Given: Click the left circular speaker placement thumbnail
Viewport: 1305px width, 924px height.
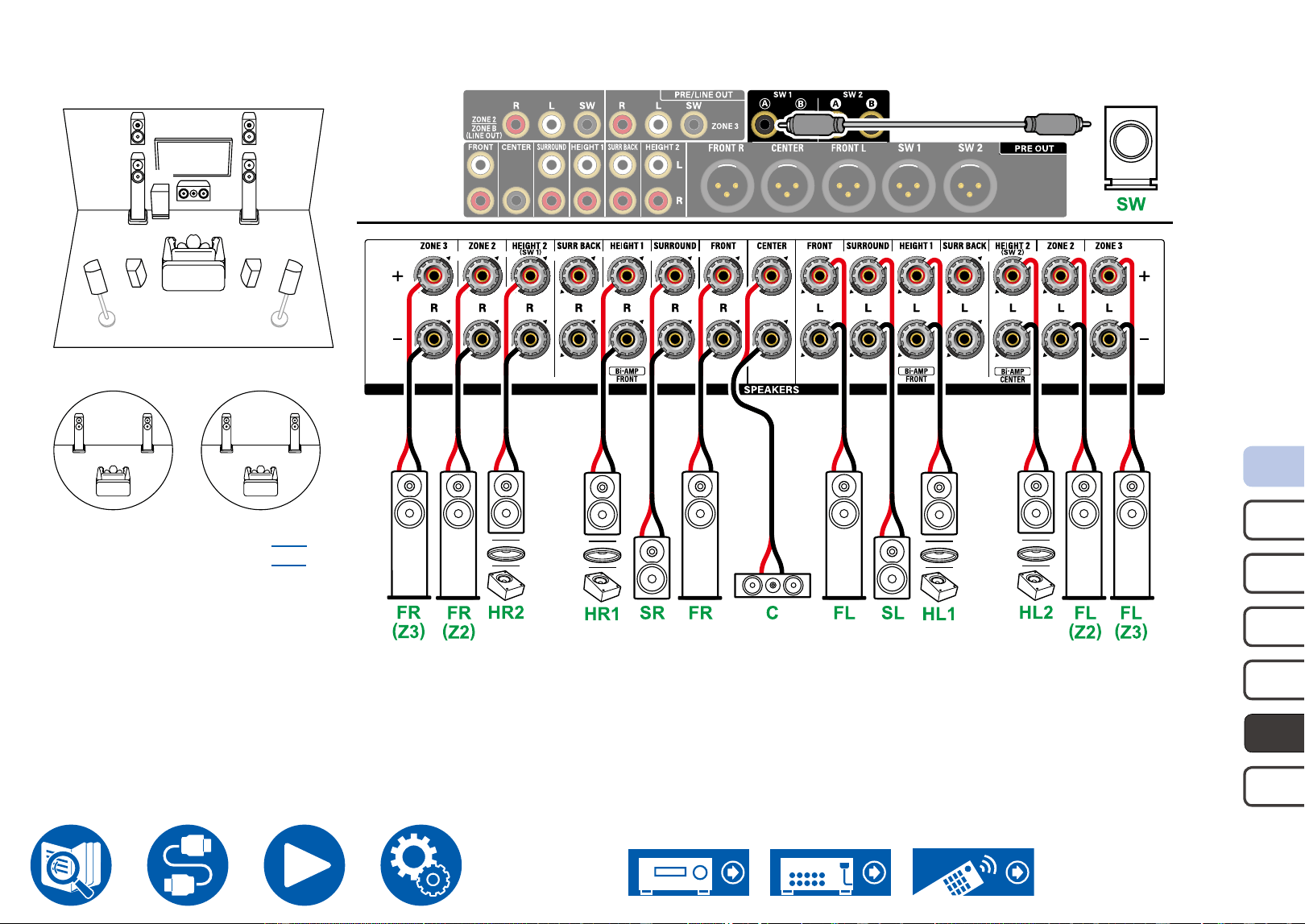Looking at the screenshot, I should coord(114,450).
